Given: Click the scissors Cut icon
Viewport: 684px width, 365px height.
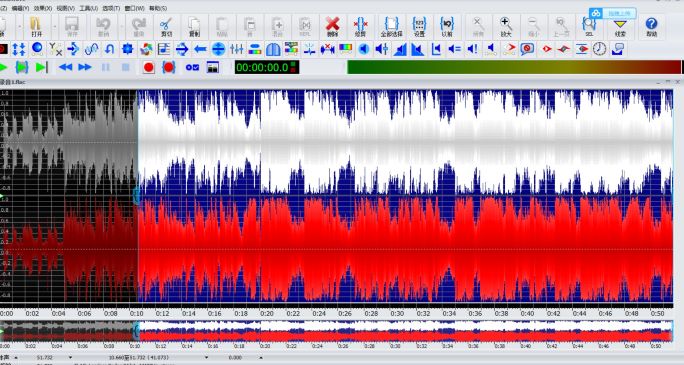Looking at the screenshot, I should 166,27.
